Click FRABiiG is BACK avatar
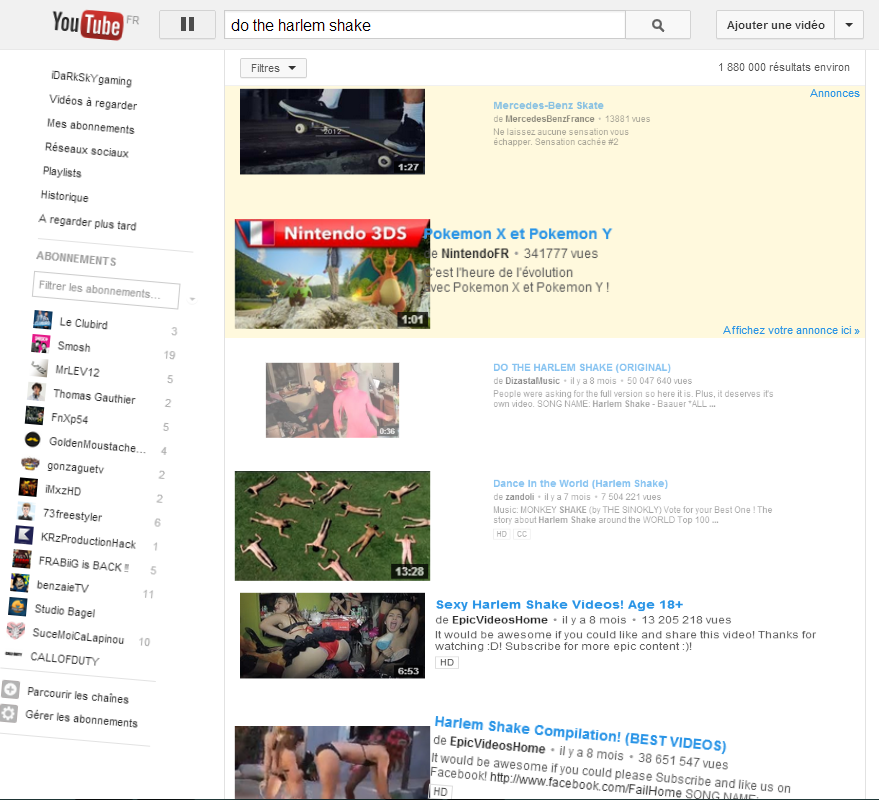 (22, 559)
